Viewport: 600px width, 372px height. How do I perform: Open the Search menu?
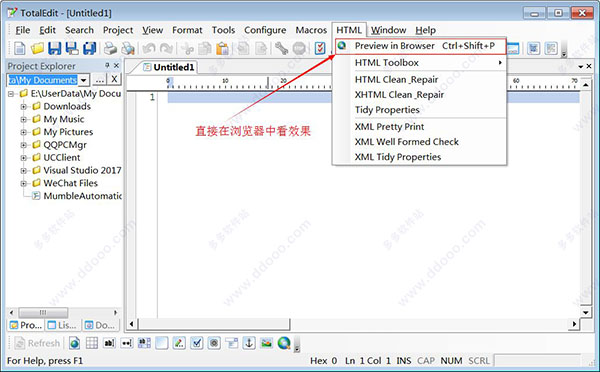point(79,30)
